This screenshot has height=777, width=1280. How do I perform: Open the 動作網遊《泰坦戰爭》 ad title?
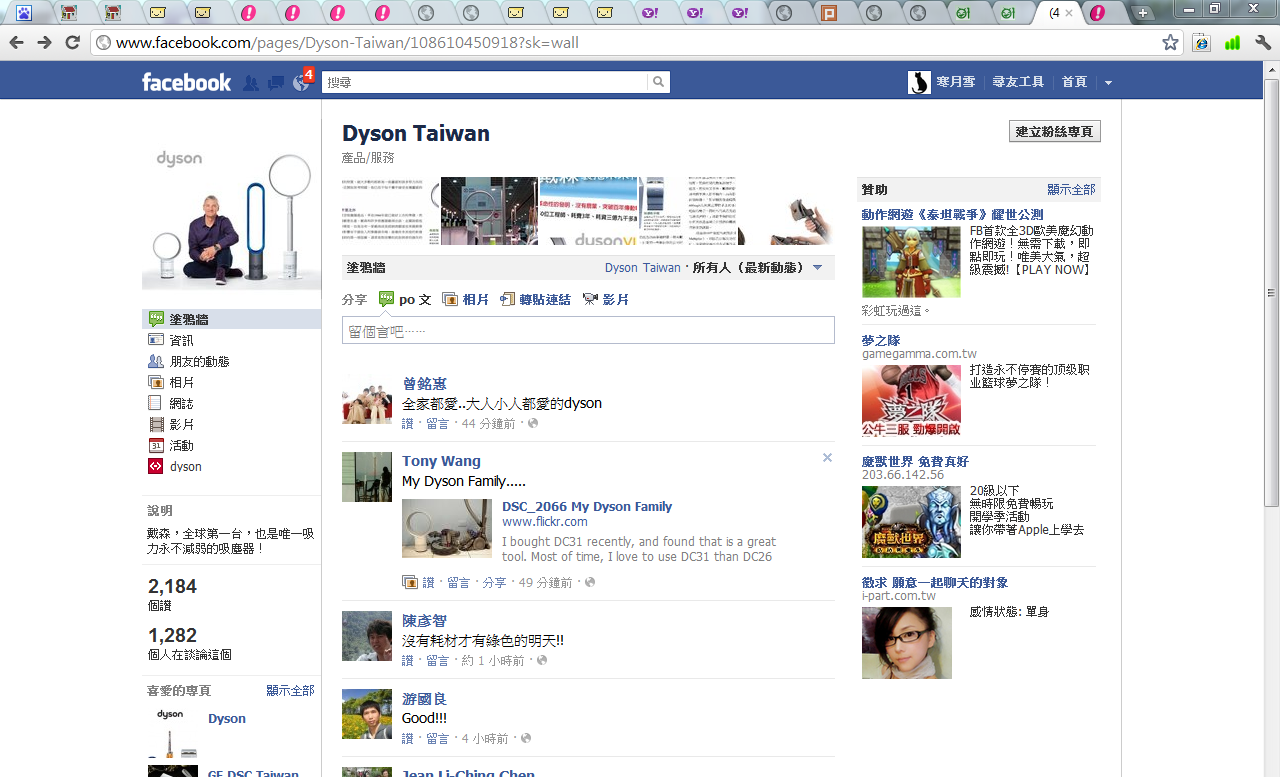pos(952,214)
